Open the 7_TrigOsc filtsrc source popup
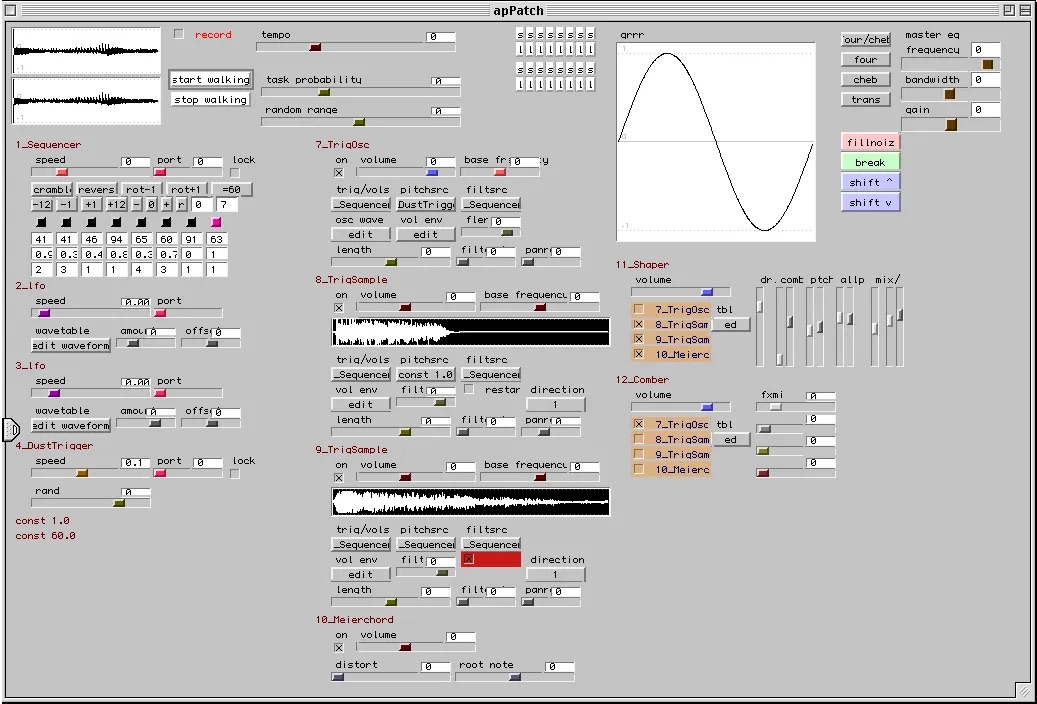The image size is (1037, 704). click(x=491, y=204)
